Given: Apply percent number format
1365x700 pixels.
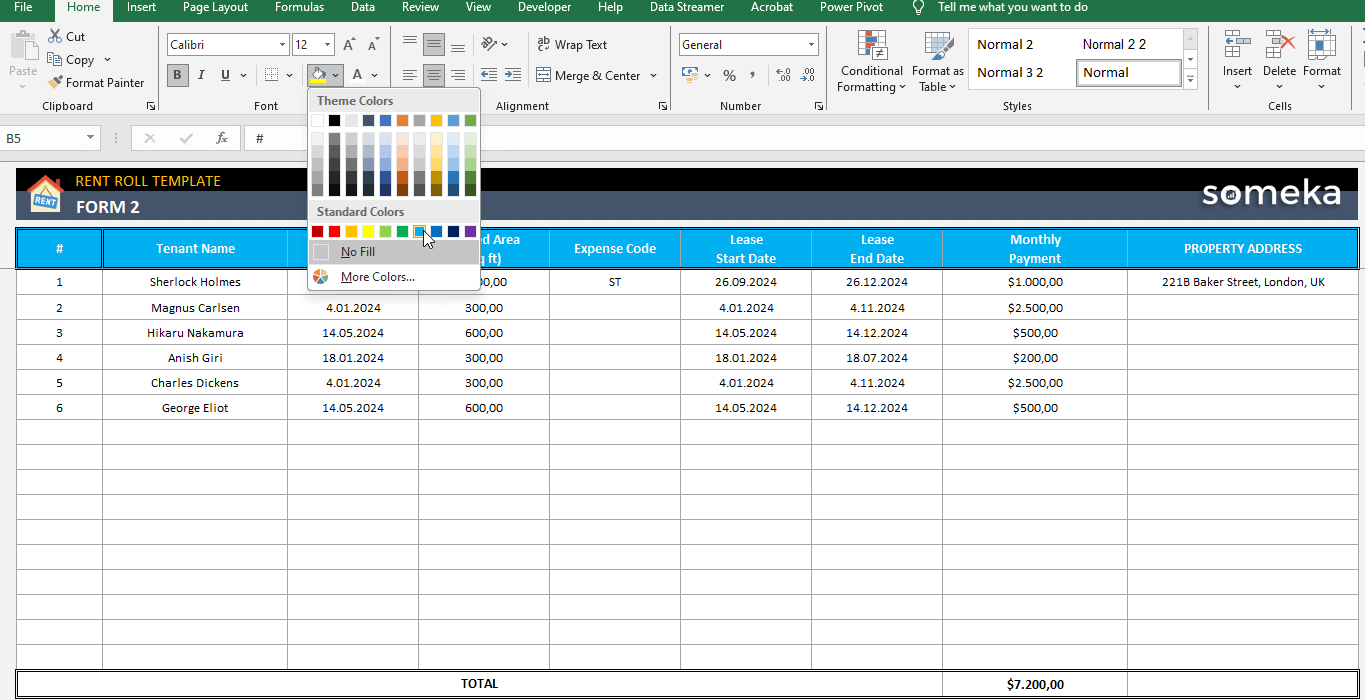Looking at the screenshot, I should pyautogui.click(x=730, y=75).
